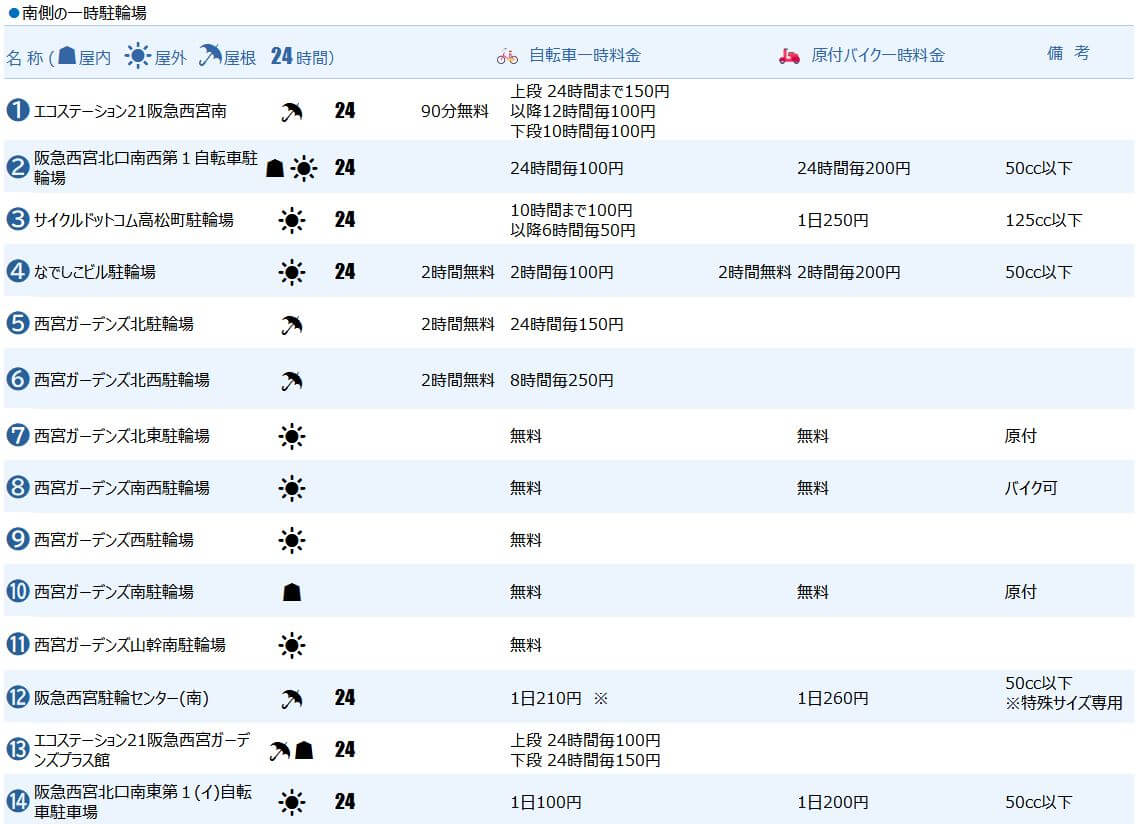Click the 自転車一時料金 column header
The height and width of the screenshot is (824, 1137).
[x=584, y=55]
